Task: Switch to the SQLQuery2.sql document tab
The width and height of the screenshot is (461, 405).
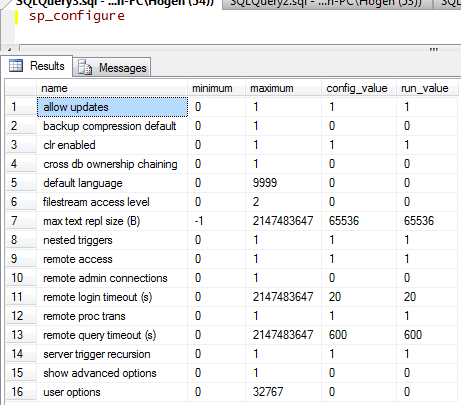Action: click(326, 3)
